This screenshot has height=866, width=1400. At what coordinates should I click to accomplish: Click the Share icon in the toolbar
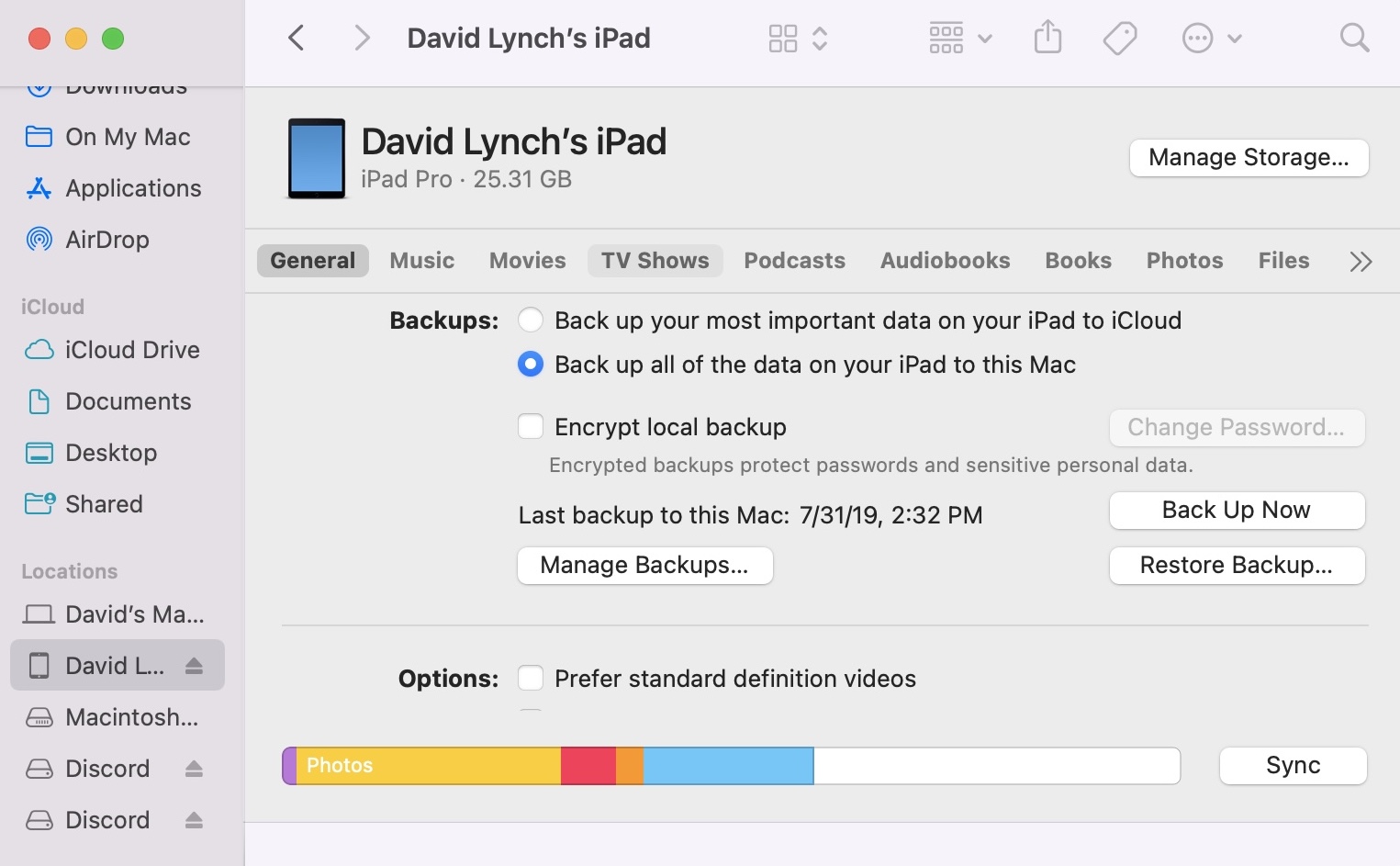(x=1047, y=38)
